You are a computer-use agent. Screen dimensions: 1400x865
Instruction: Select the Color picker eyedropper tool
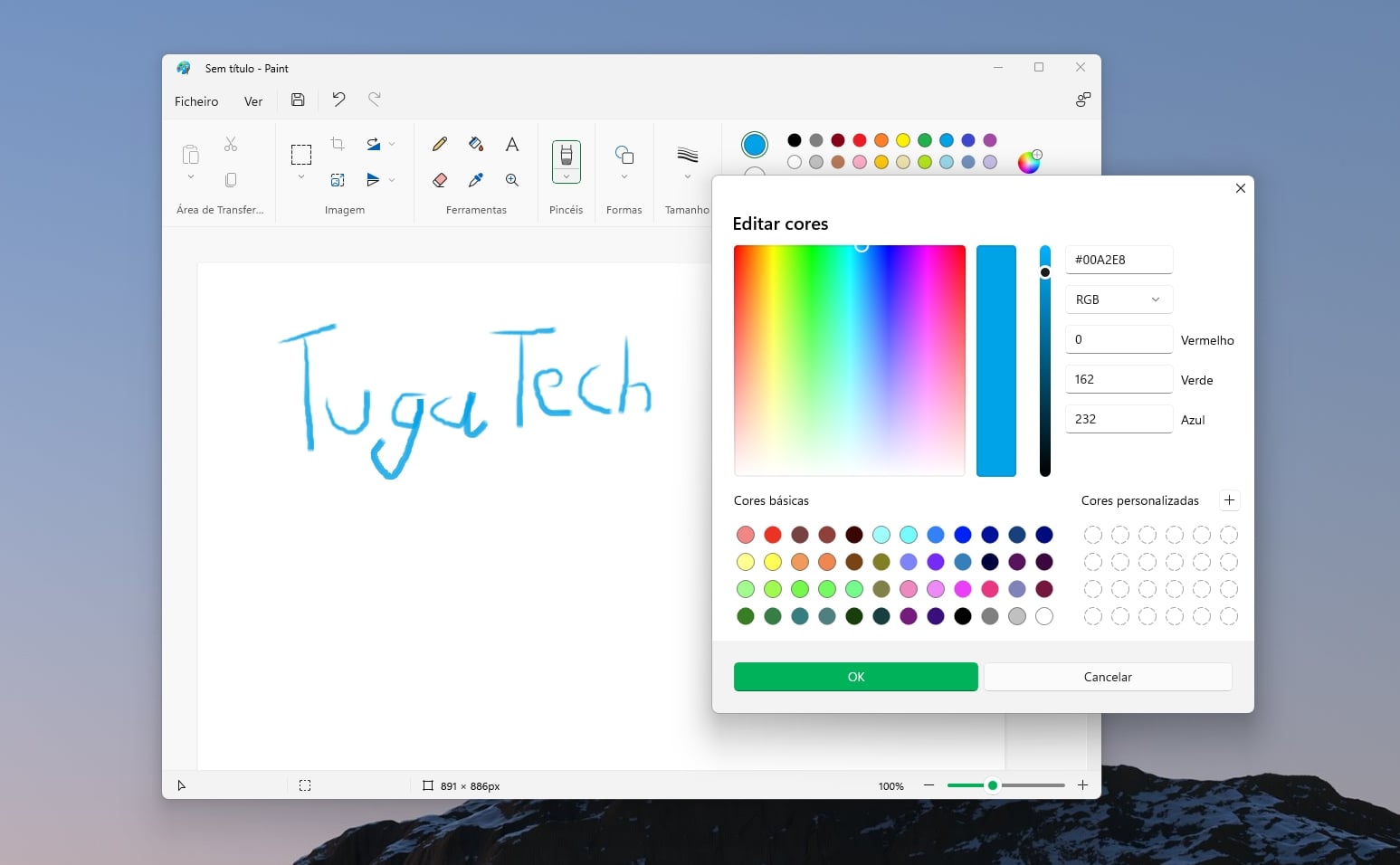pos(476,180)
